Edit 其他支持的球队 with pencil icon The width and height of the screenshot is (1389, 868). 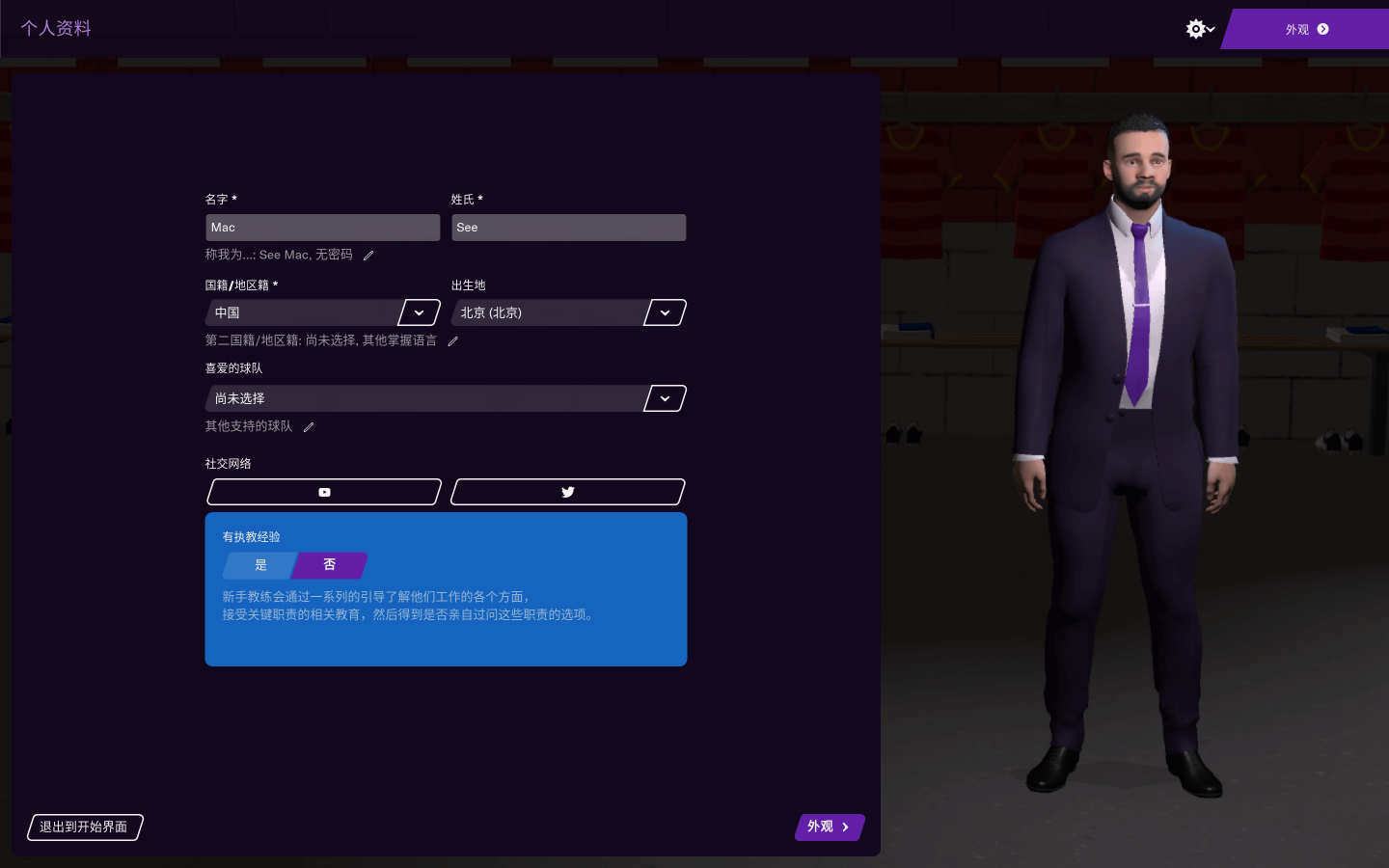click(309, 427)
